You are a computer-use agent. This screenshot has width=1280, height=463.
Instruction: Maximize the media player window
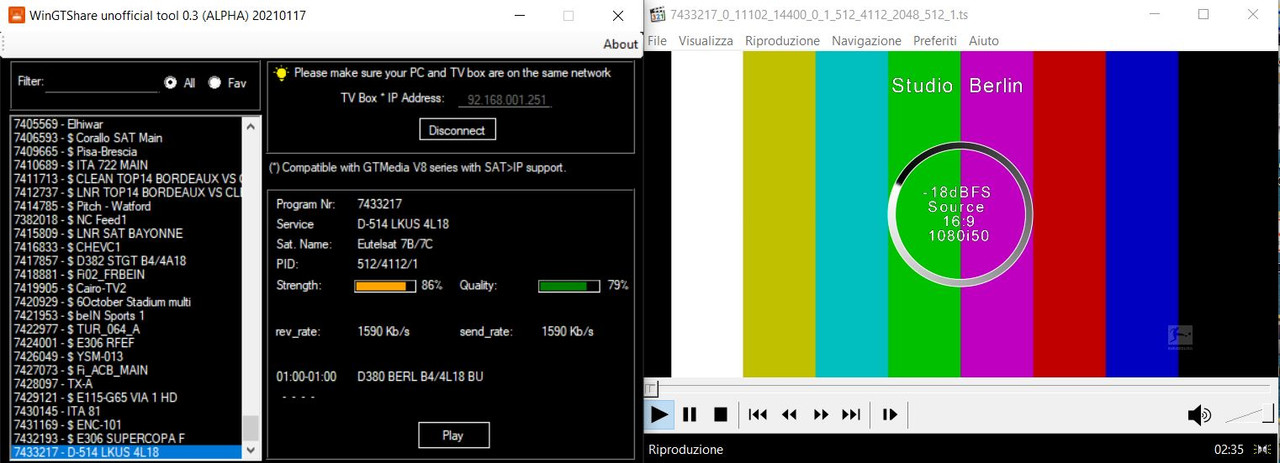point(1203,14)
